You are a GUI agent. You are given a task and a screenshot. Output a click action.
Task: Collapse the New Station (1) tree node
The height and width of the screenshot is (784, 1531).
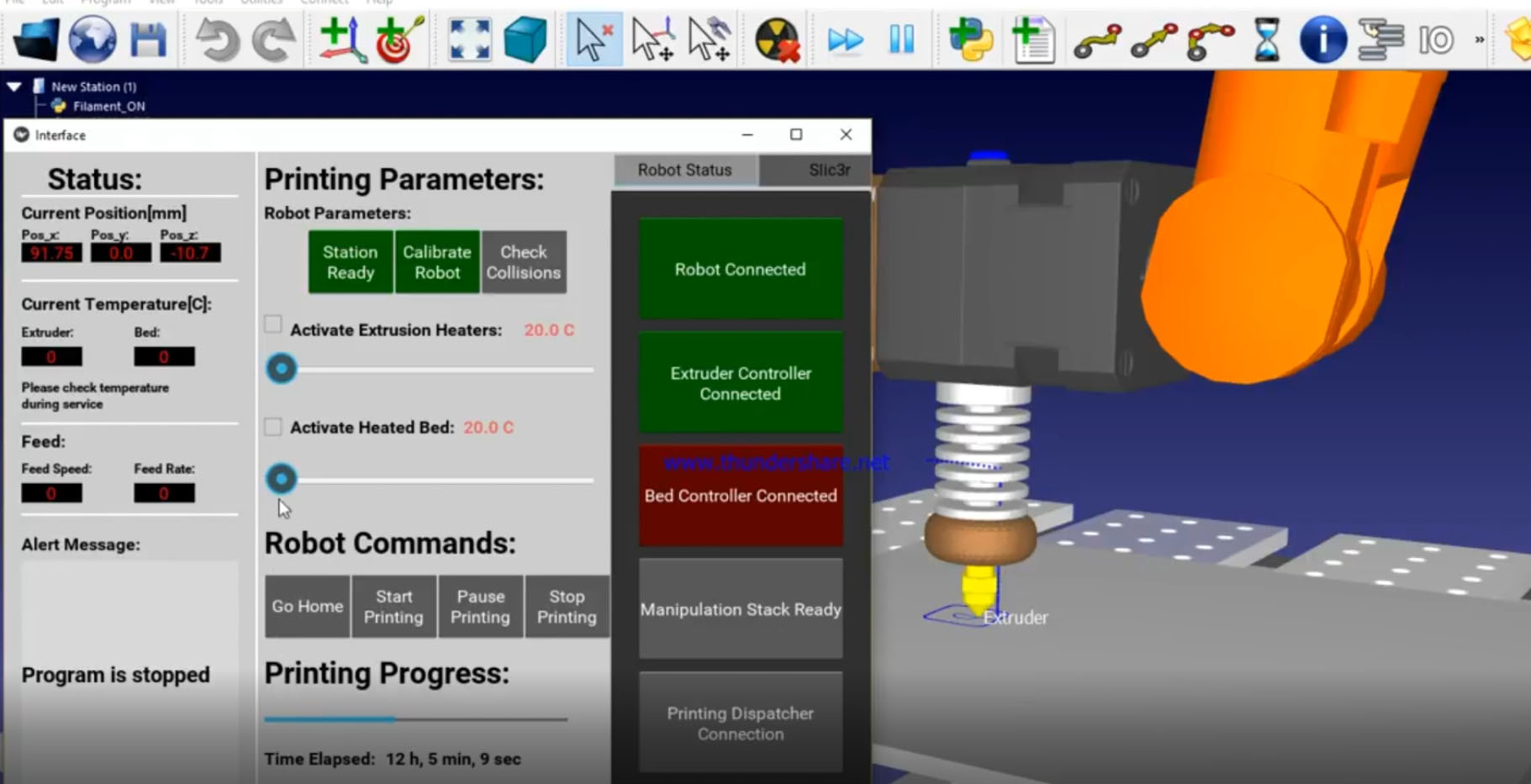point(14,86)
